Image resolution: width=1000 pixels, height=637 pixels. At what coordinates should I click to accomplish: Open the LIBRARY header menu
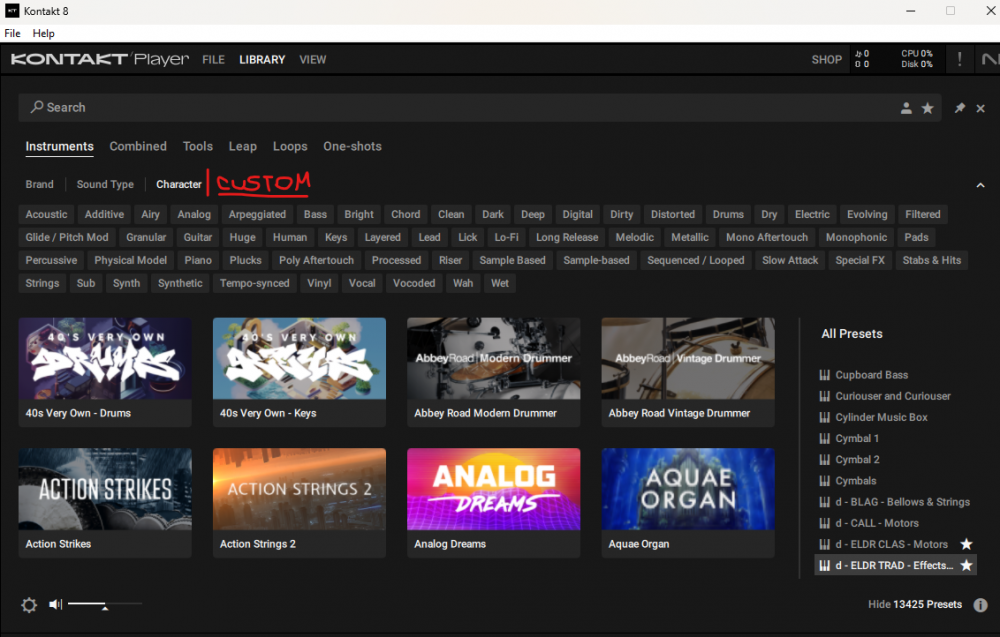(x=262, y=59)
